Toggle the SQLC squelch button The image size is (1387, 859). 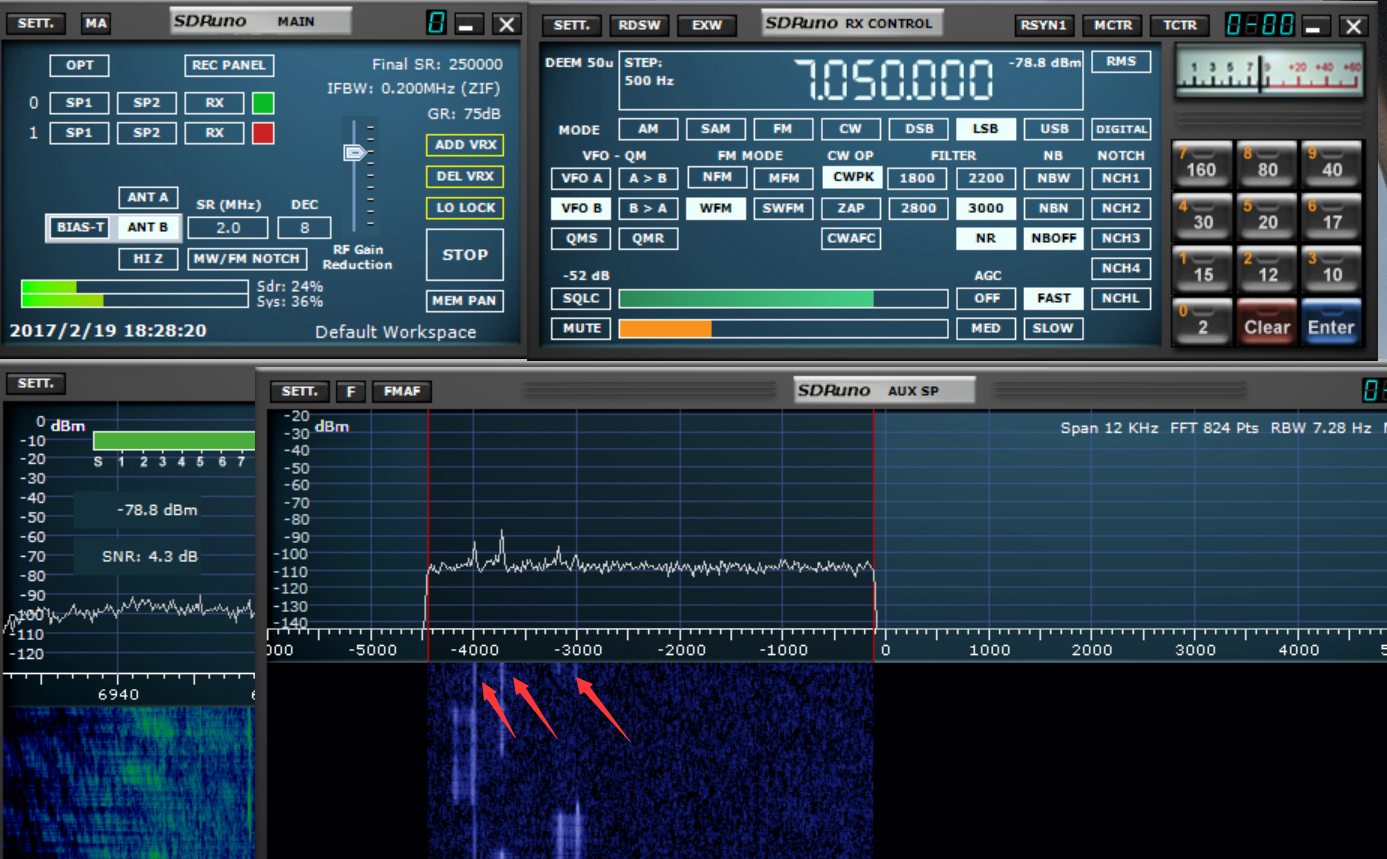tap(581, 298)
